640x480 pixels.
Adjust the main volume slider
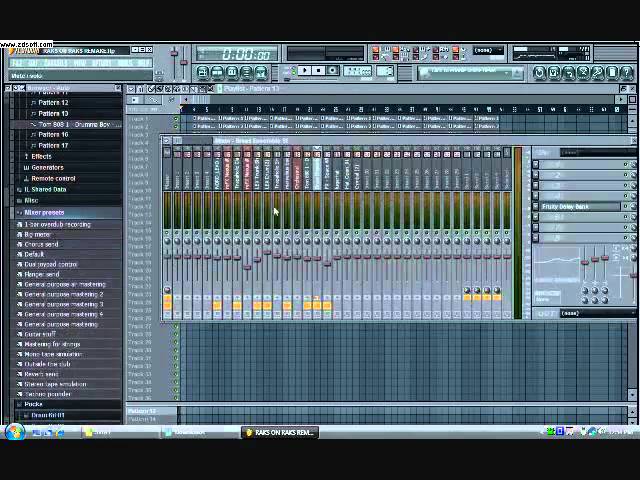(174, 53)
